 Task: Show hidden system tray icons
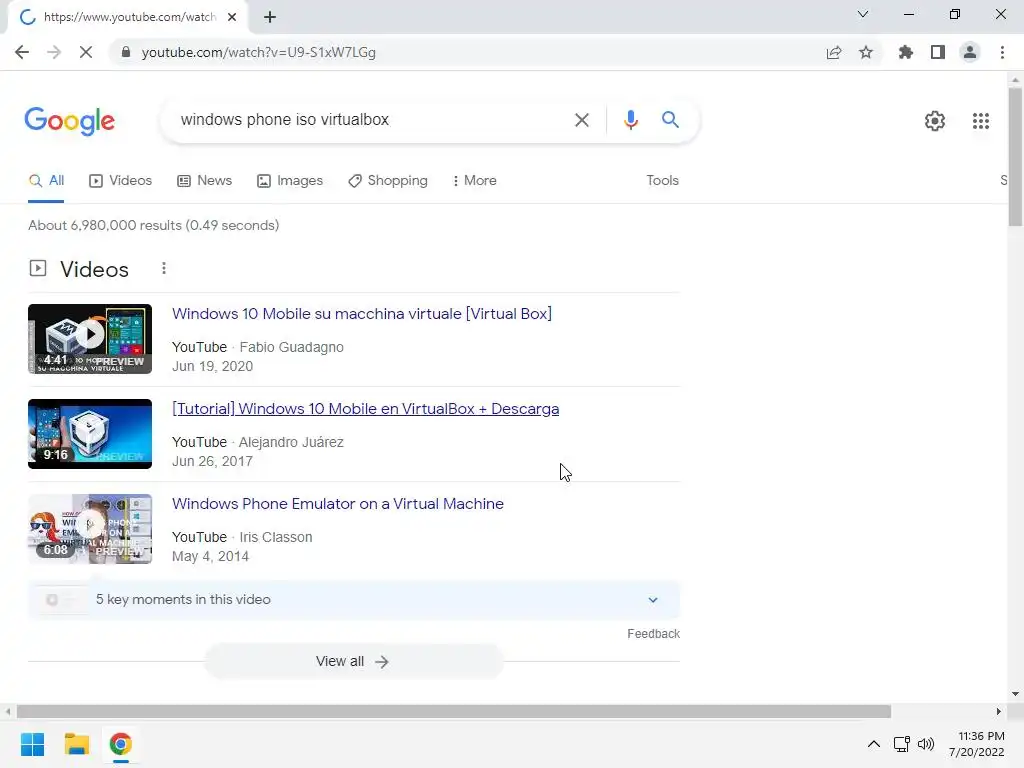(873, 744)
